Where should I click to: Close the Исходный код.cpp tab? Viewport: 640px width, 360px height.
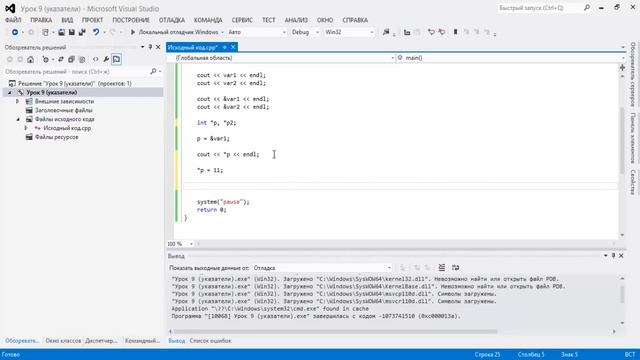[x=233, y=47]
